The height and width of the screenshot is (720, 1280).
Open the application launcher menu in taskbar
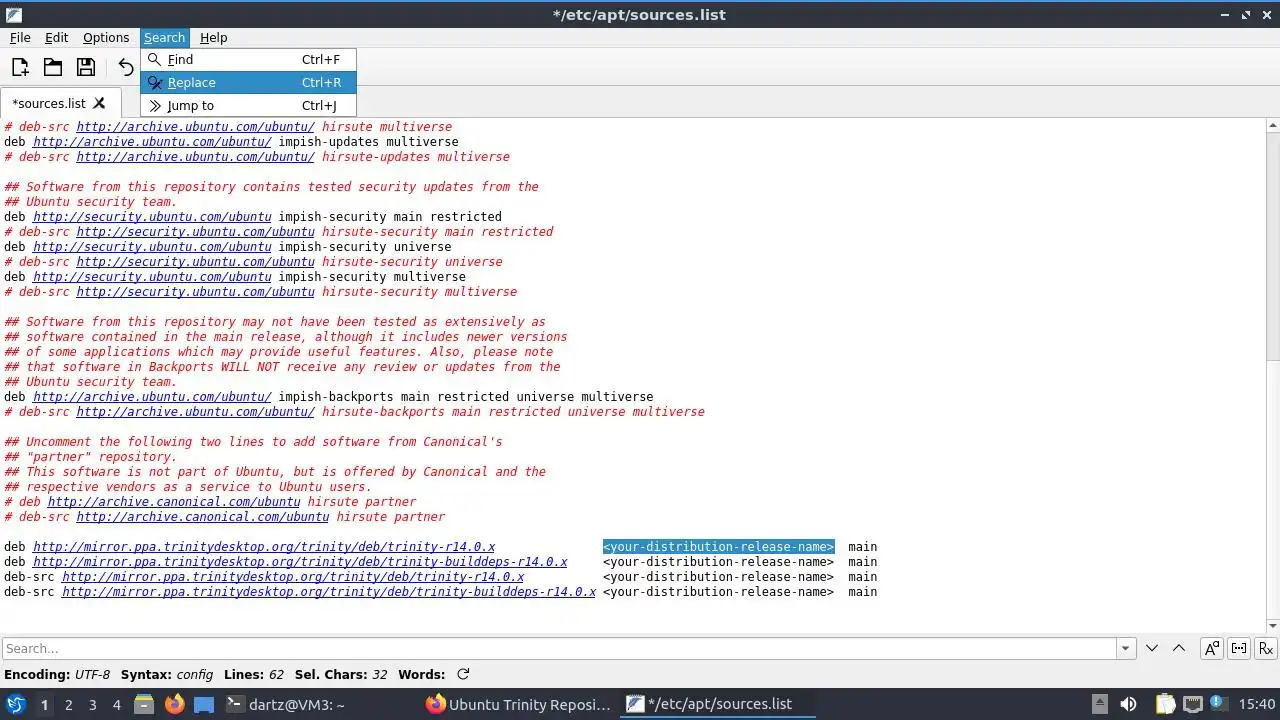point(15,704)
